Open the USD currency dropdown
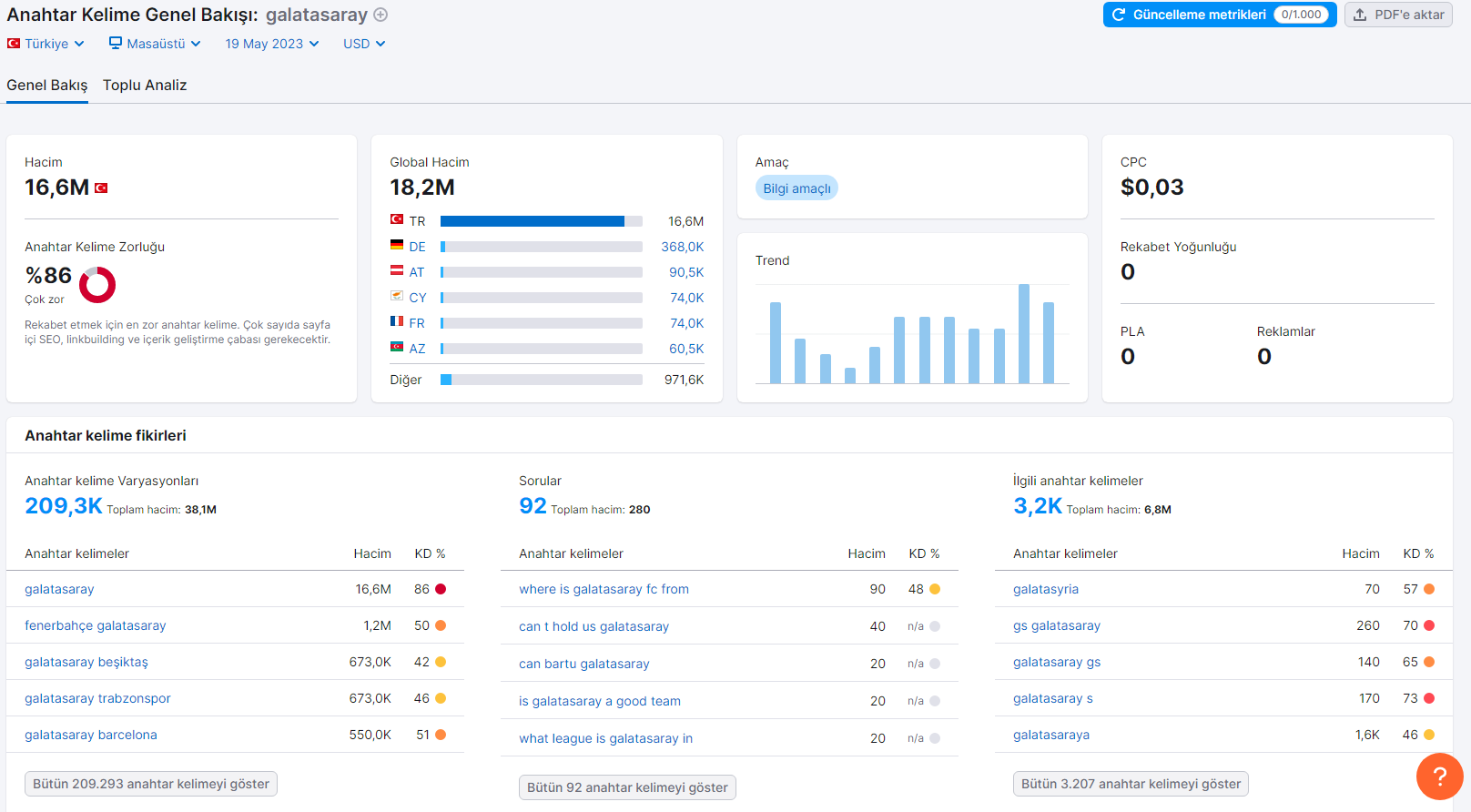This screenshot has width=1471, height=812. click(x=364, y=44)
